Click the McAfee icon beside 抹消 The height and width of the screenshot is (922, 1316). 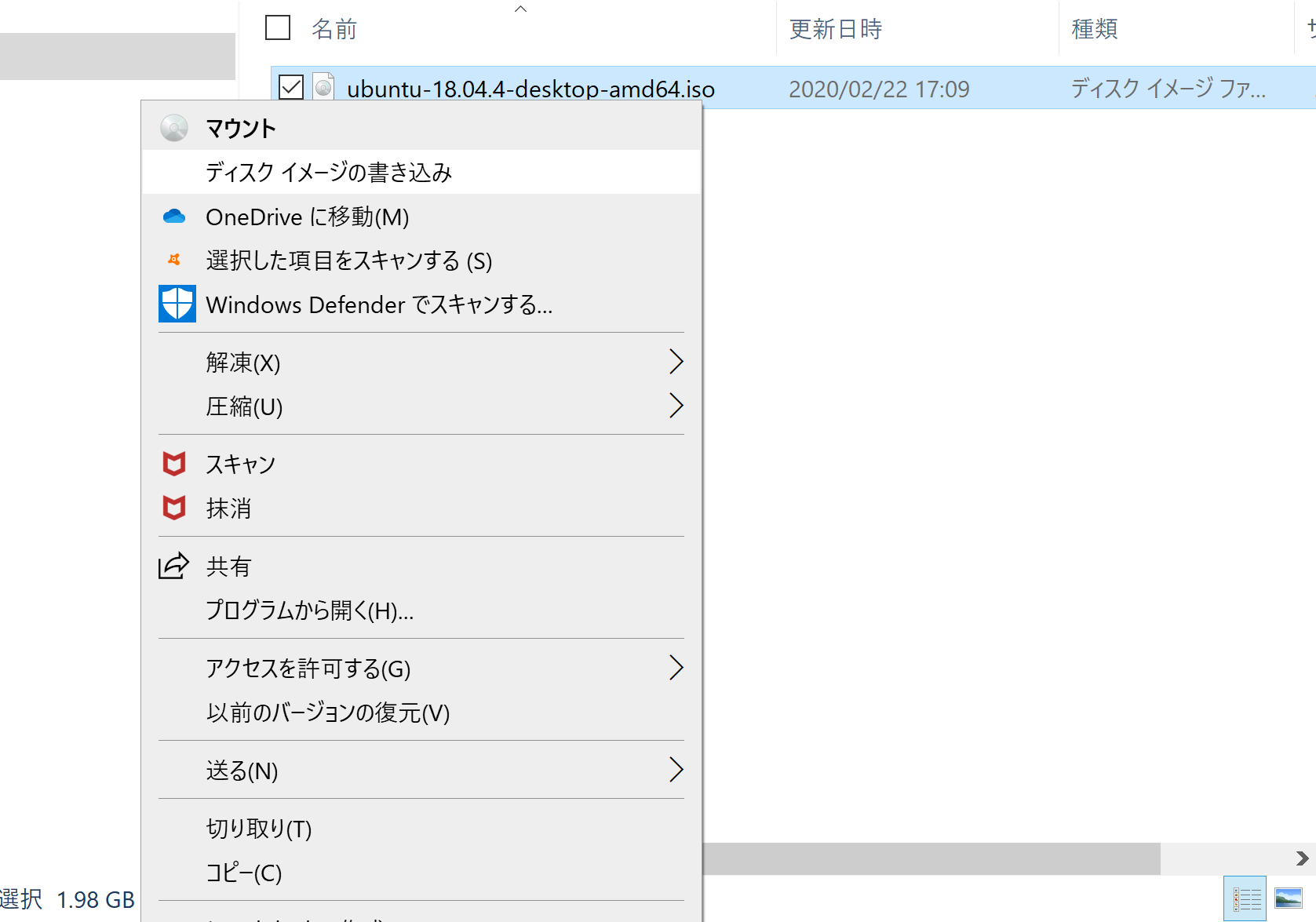[x=174, y=508]
